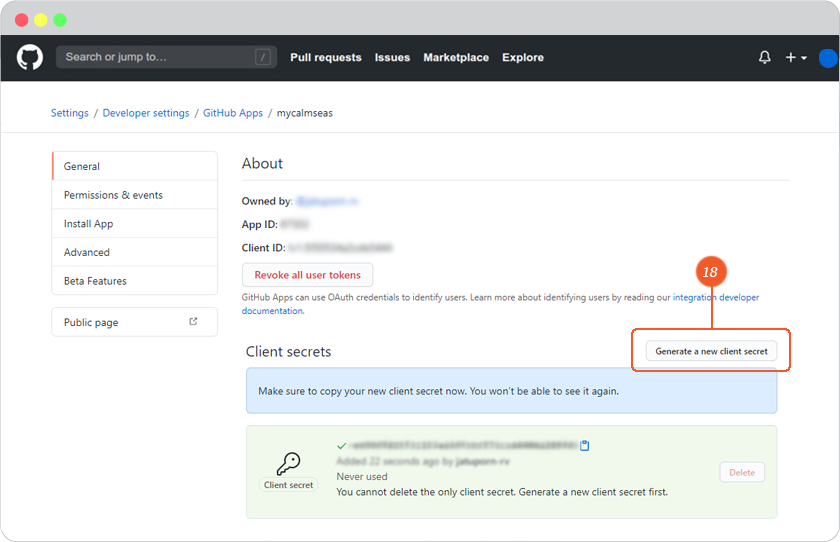Click Revoke all user tokens button

click(308, 275)
